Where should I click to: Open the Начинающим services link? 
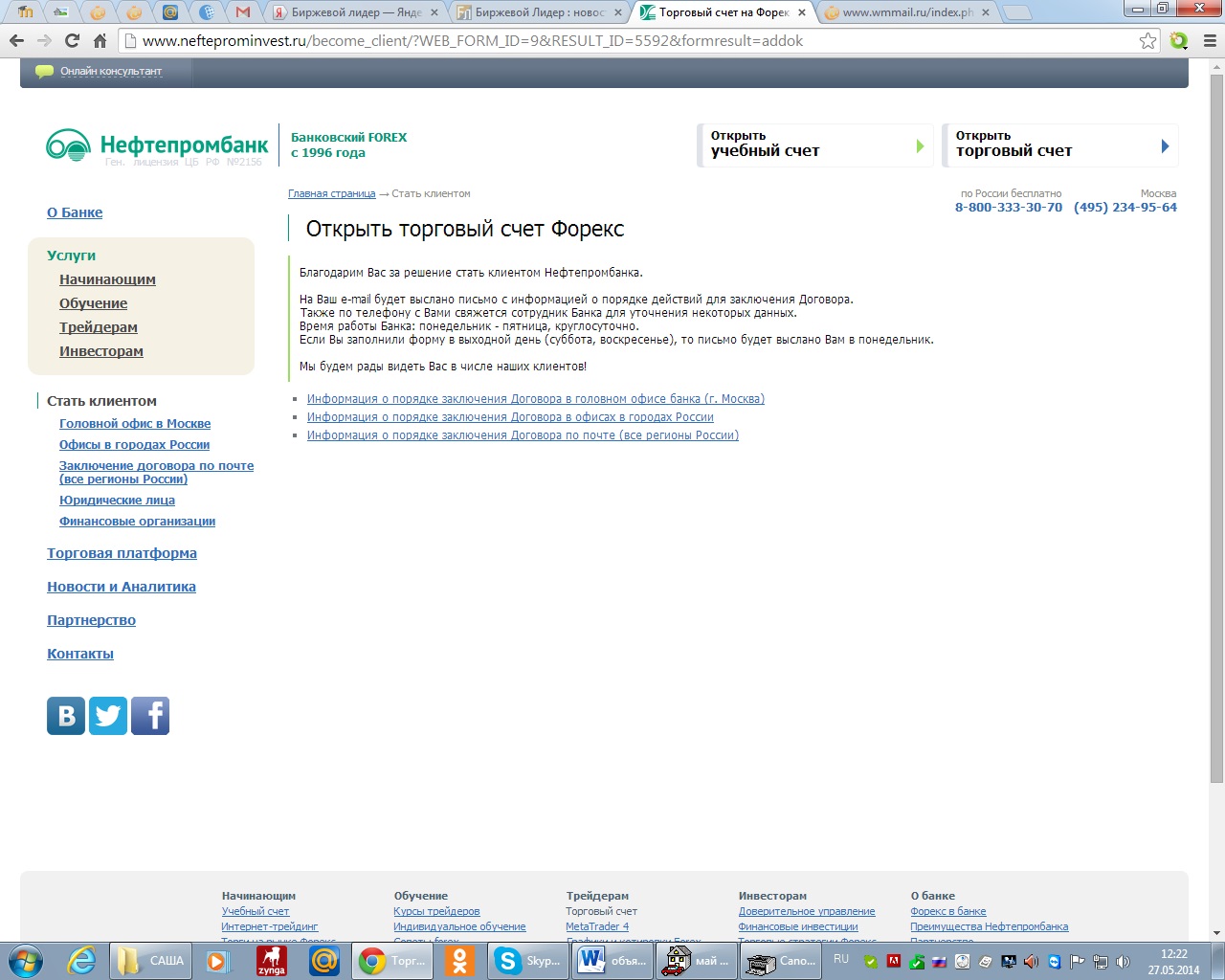(107, 279)
